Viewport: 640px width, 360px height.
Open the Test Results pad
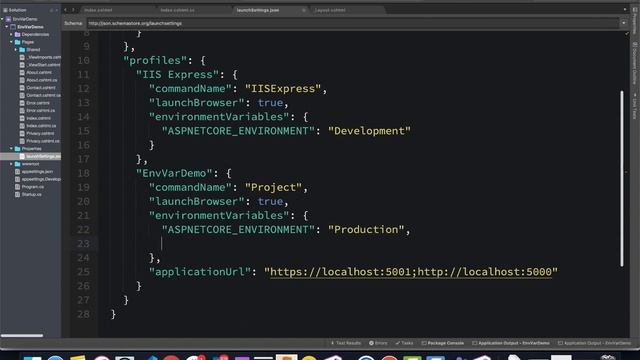point(345,343)
